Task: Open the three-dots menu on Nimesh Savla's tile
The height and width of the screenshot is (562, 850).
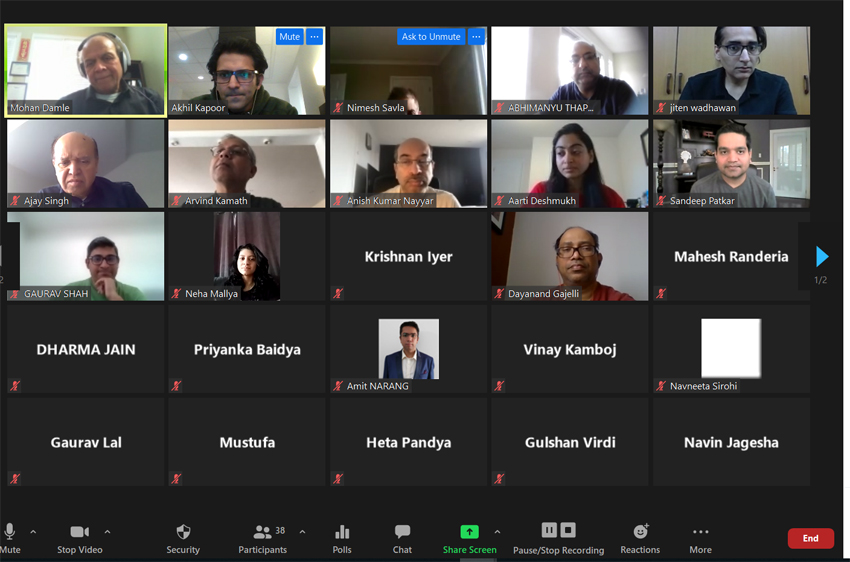Action: click(476, 36)
